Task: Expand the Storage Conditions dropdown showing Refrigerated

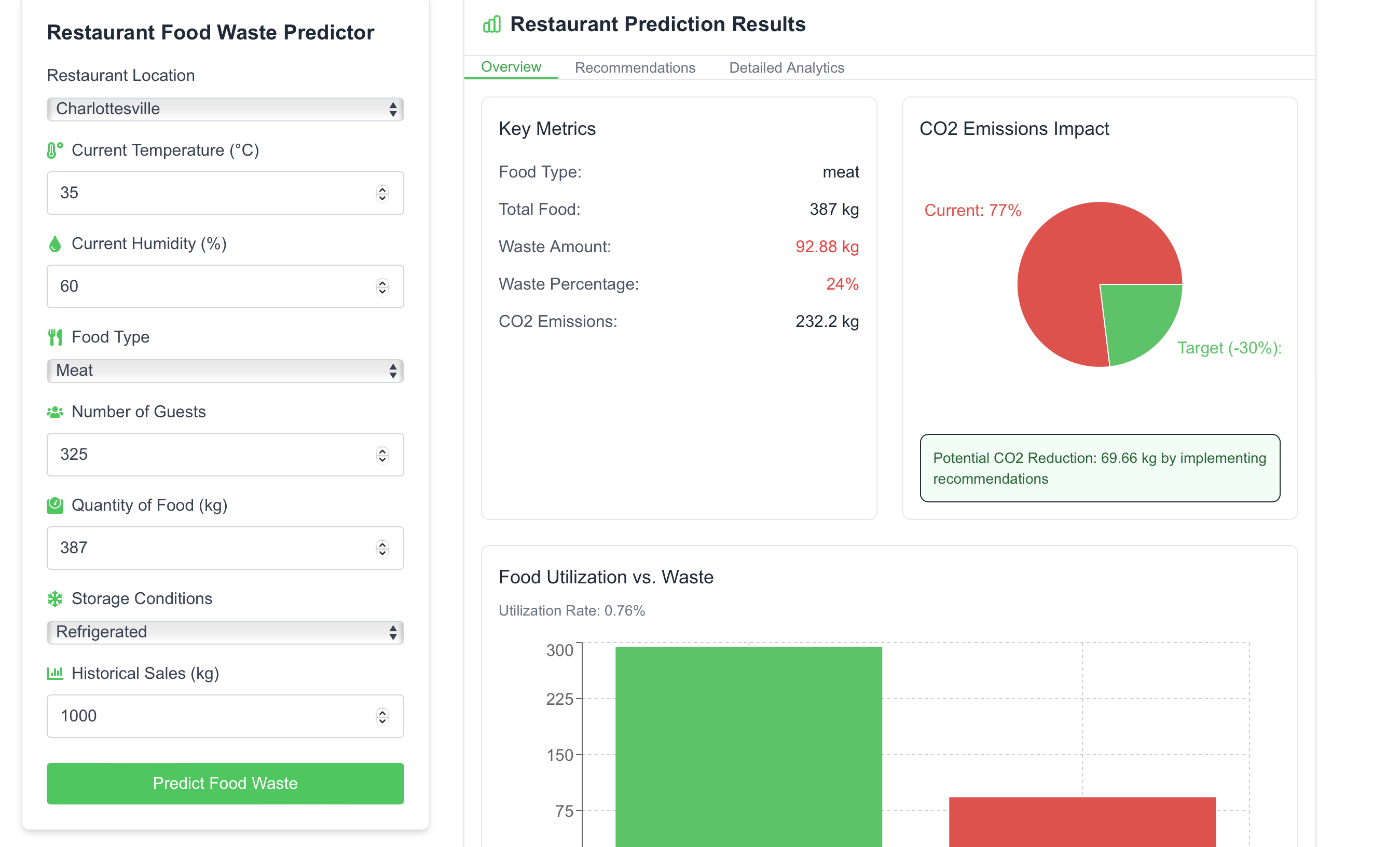Action: point(225,632)
